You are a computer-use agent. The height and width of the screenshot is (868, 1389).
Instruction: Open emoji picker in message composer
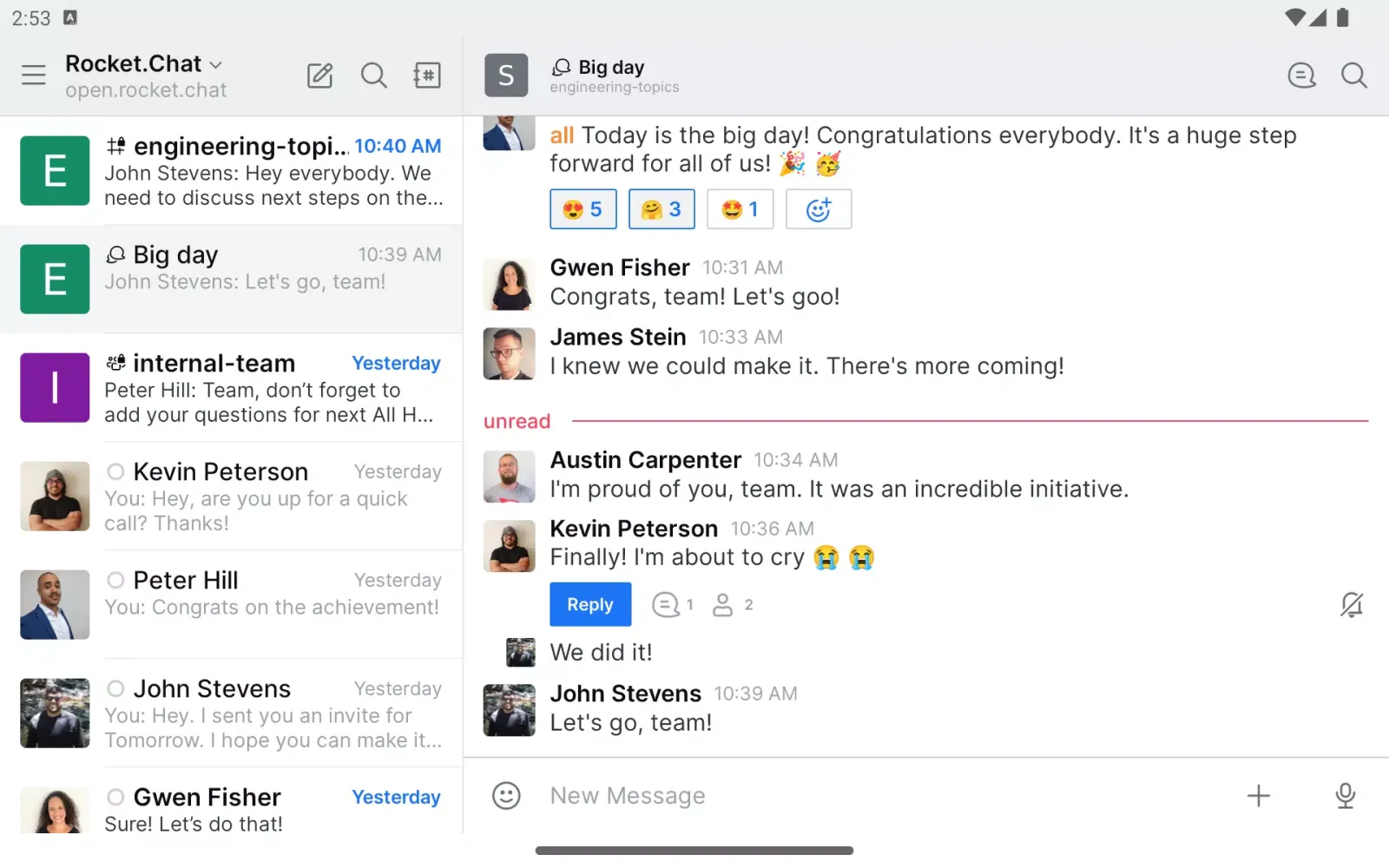[506, 795]
